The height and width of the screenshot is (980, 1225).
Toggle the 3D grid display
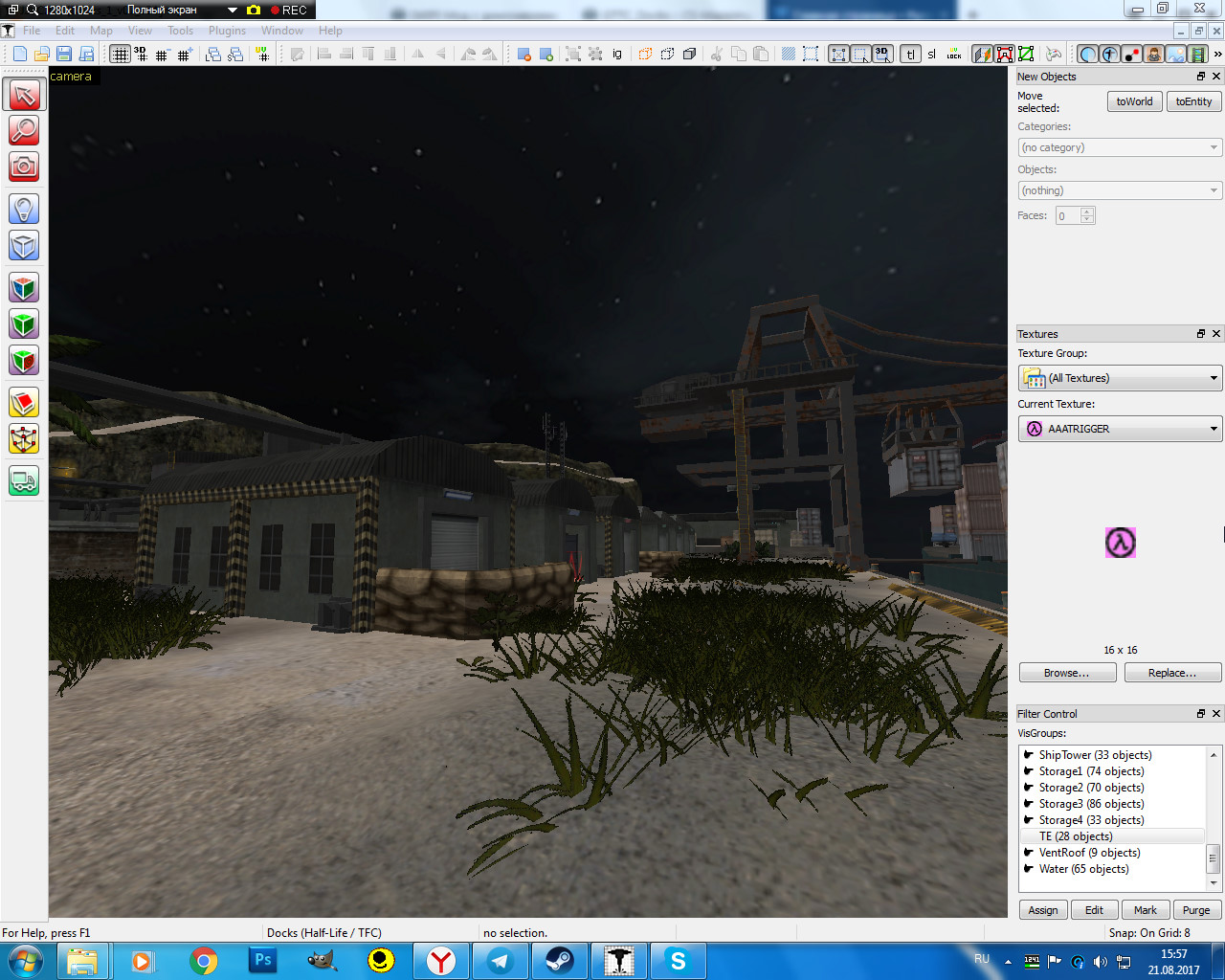coord(141,55)
